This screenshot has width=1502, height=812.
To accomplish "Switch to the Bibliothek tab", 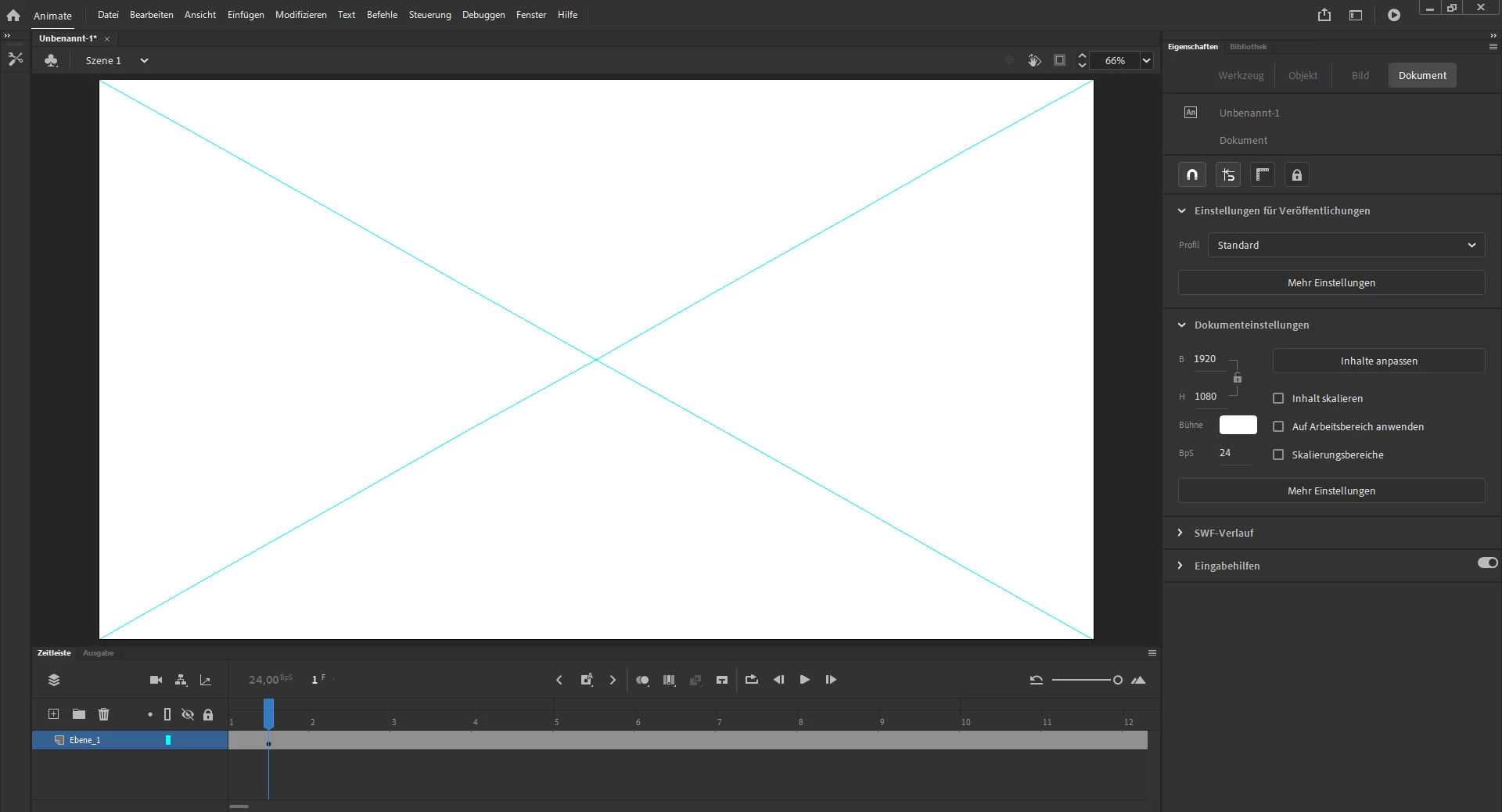I will point(1248,47).
